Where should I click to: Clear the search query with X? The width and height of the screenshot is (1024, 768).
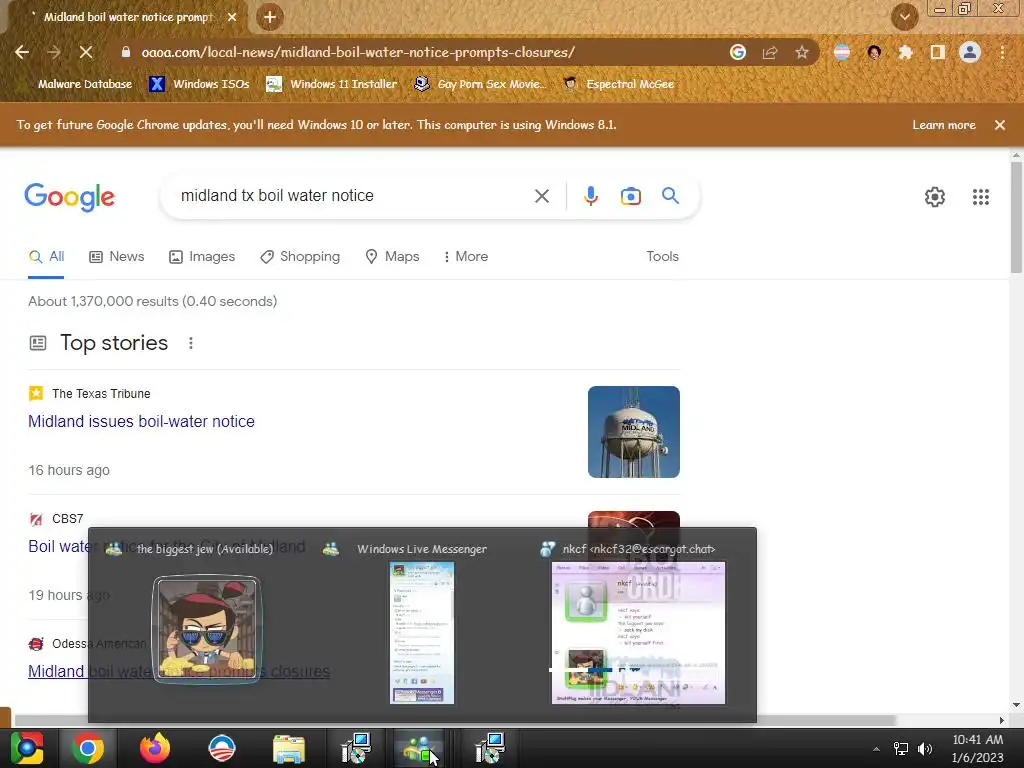(542, 196)
